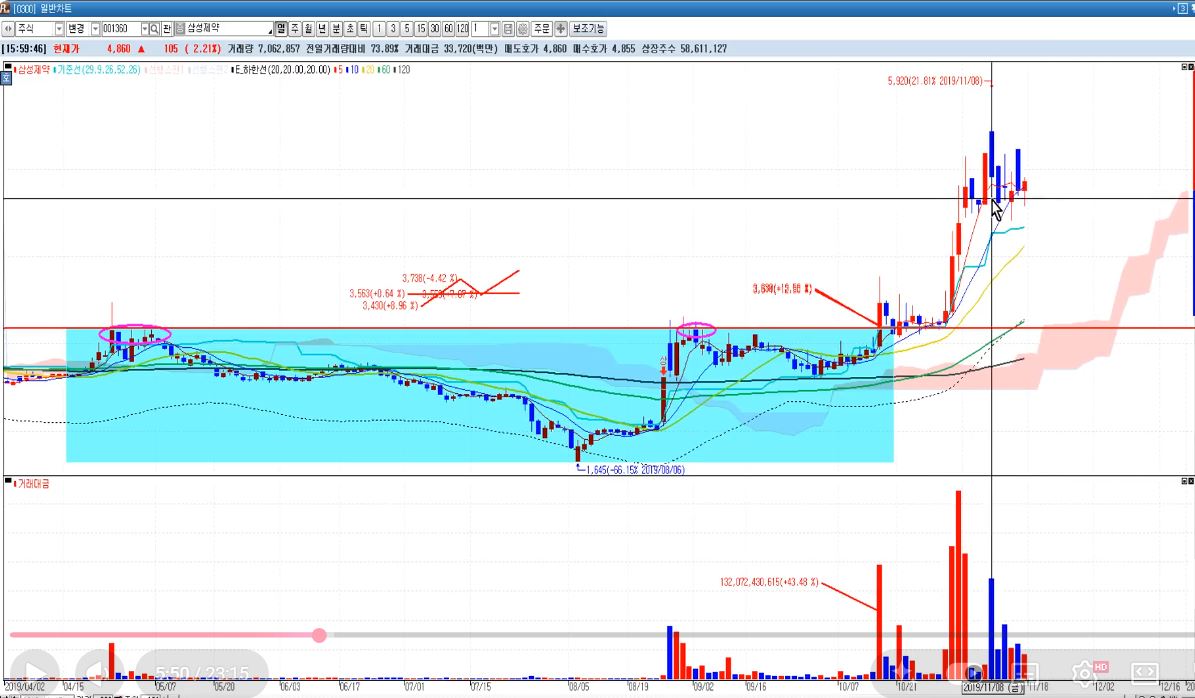Click the 거래대금 volume panel label

click(34, 483)
